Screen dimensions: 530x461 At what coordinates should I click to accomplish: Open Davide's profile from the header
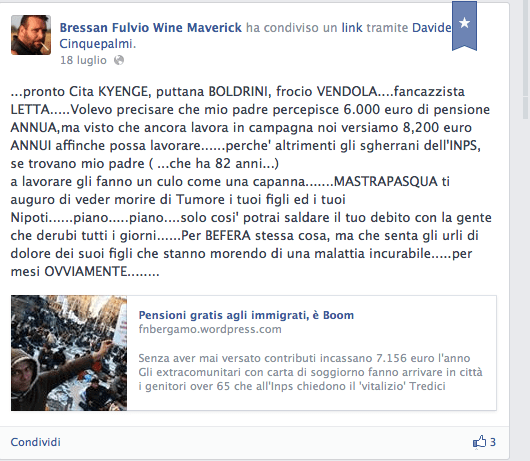[x=432, y=27]
